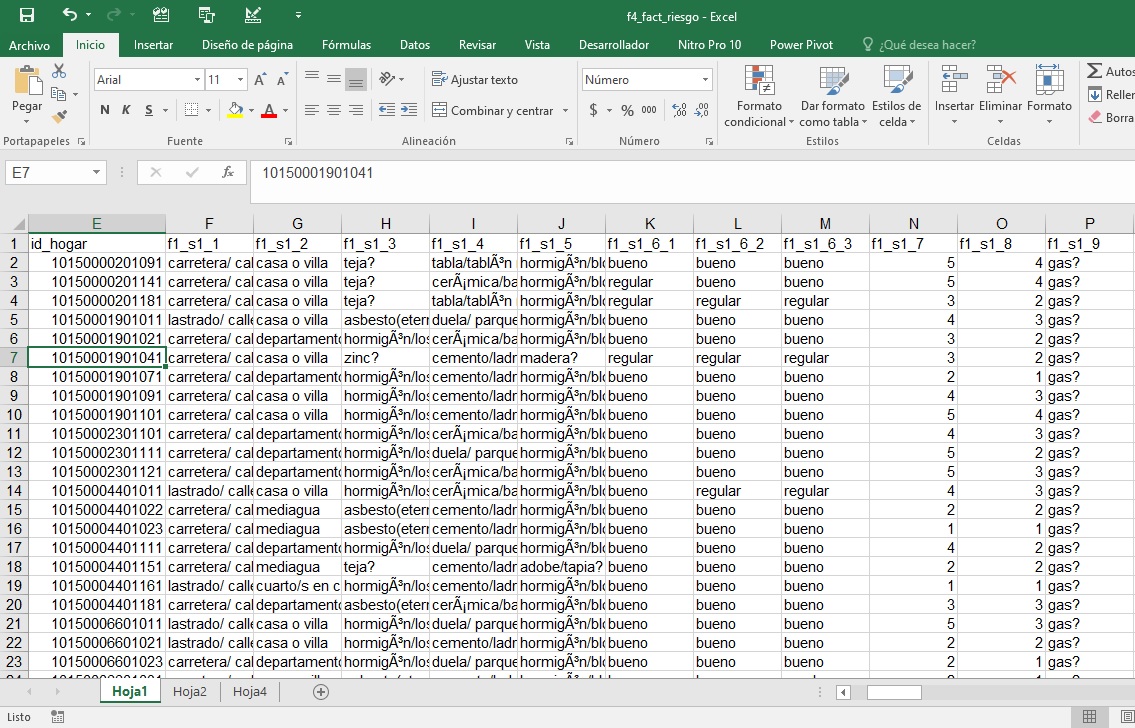Align cell text to the right
Viewport: 1135px width, 728px height.
coord(356,110)
